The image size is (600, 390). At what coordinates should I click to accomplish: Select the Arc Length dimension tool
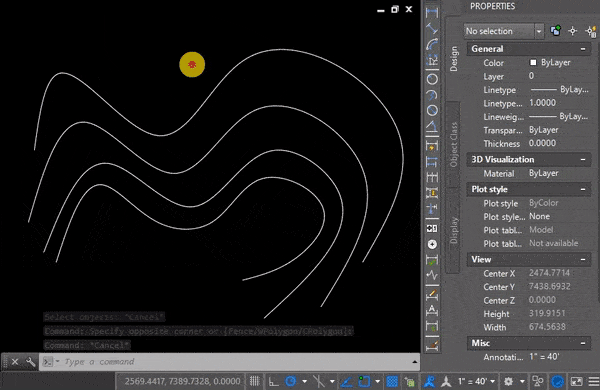click(x=432, y=44)
